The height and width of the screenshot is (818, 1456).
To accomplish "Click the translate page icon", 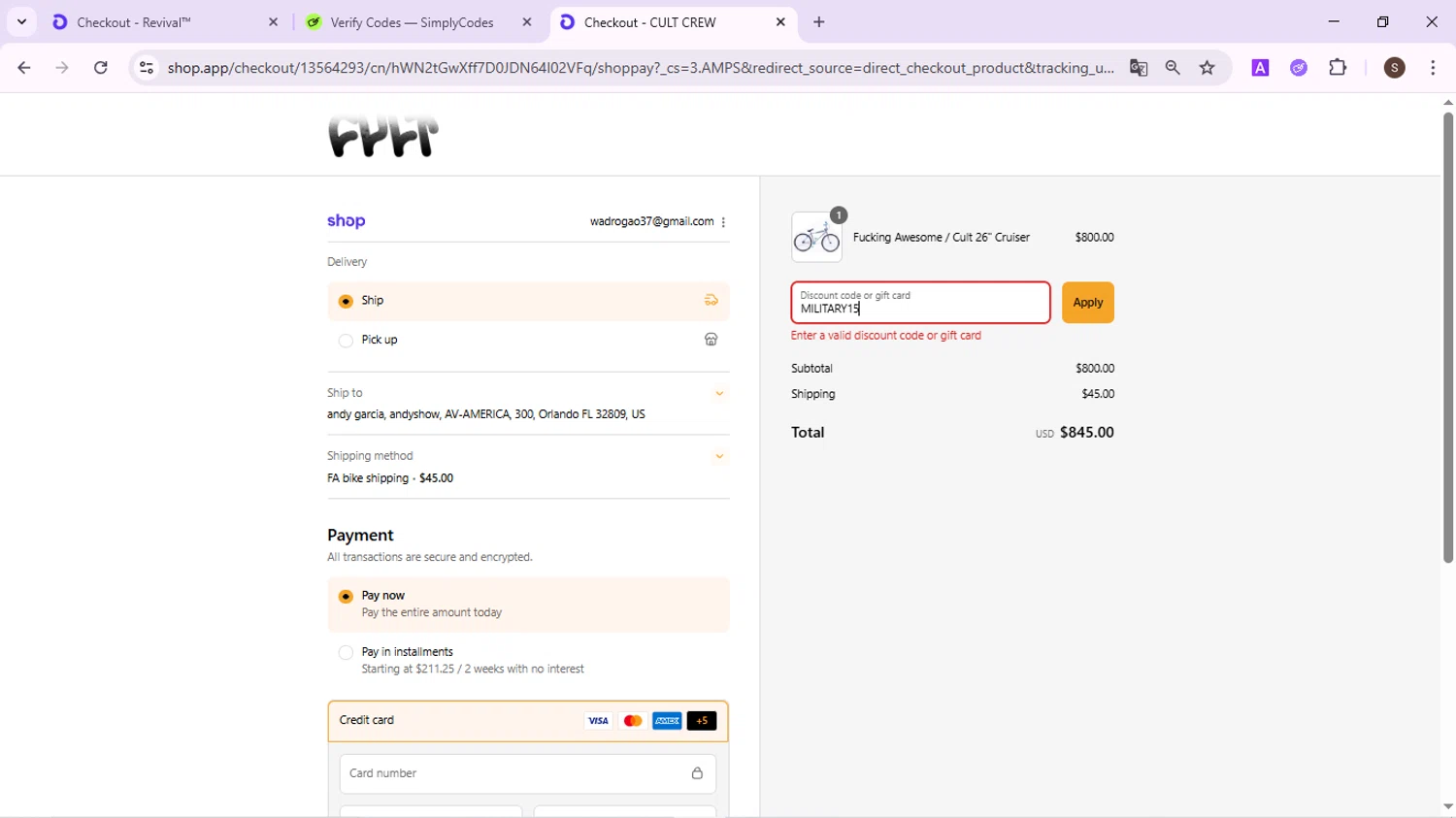I will click(x=1139, y=68).
